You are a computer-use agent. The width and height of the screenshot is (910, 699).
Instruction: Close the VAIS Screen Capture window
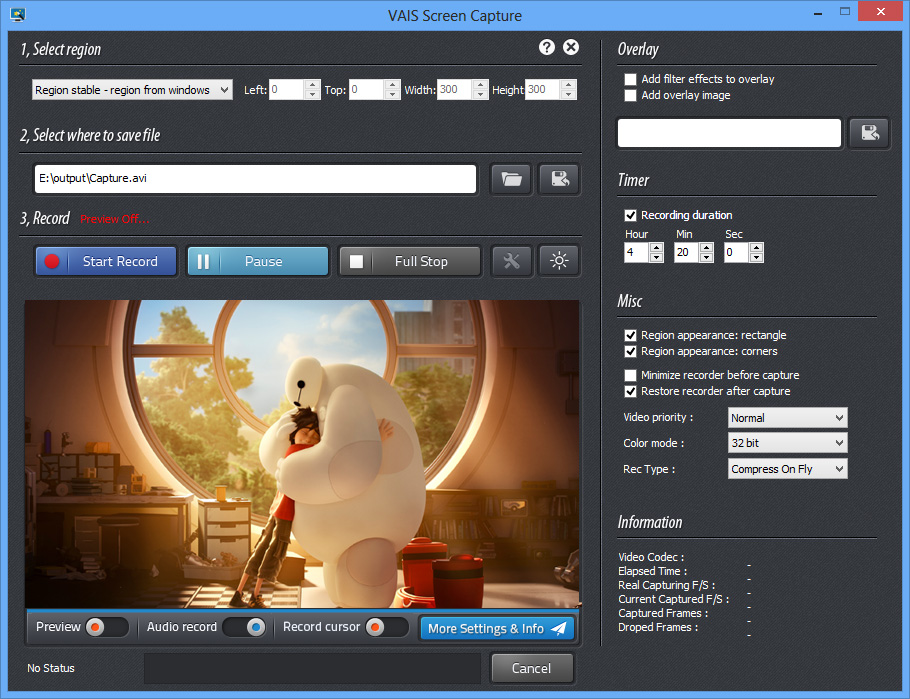(x=880, y=11)
